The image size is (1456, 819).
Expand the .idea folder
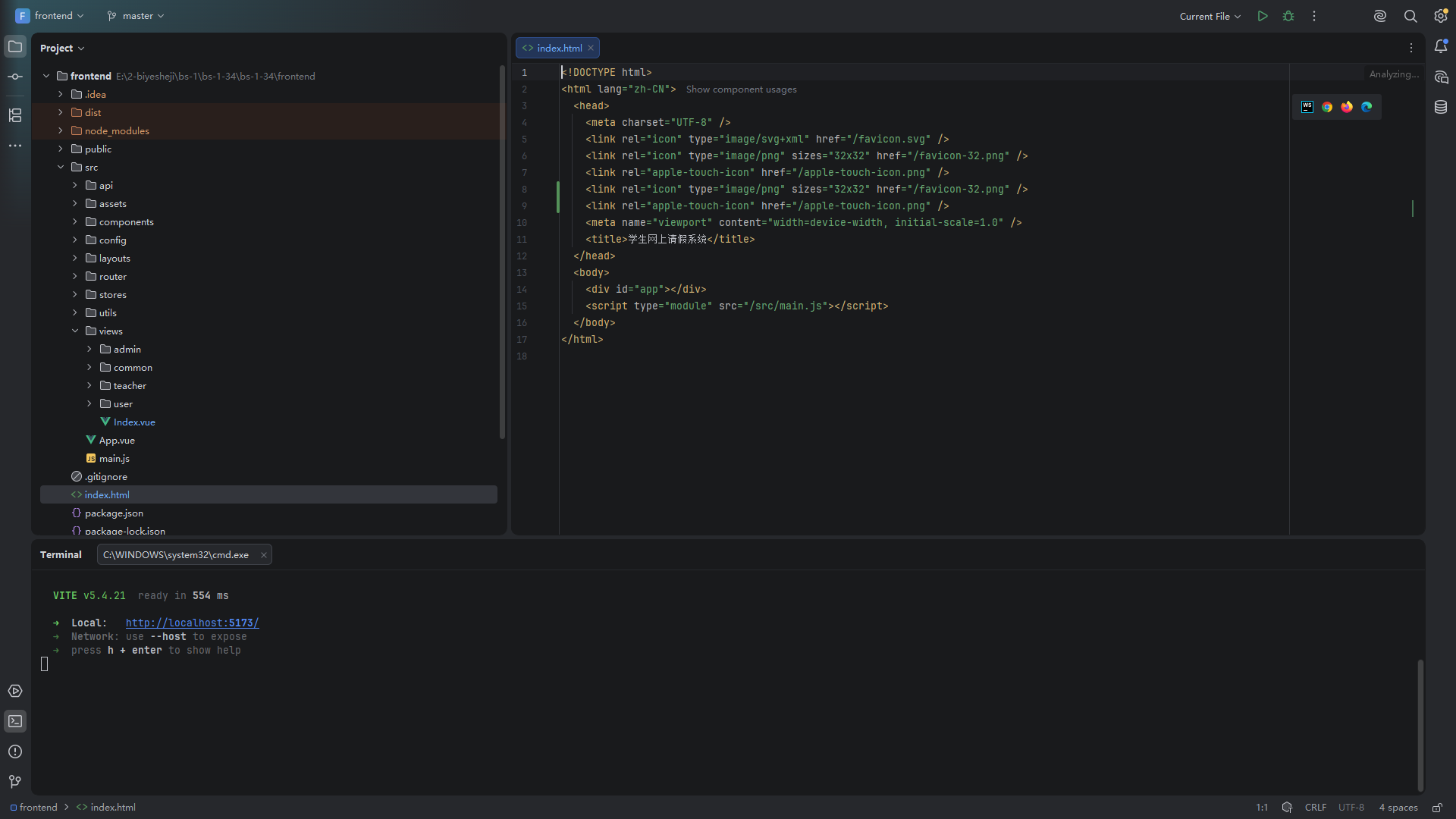pos(61,95)
